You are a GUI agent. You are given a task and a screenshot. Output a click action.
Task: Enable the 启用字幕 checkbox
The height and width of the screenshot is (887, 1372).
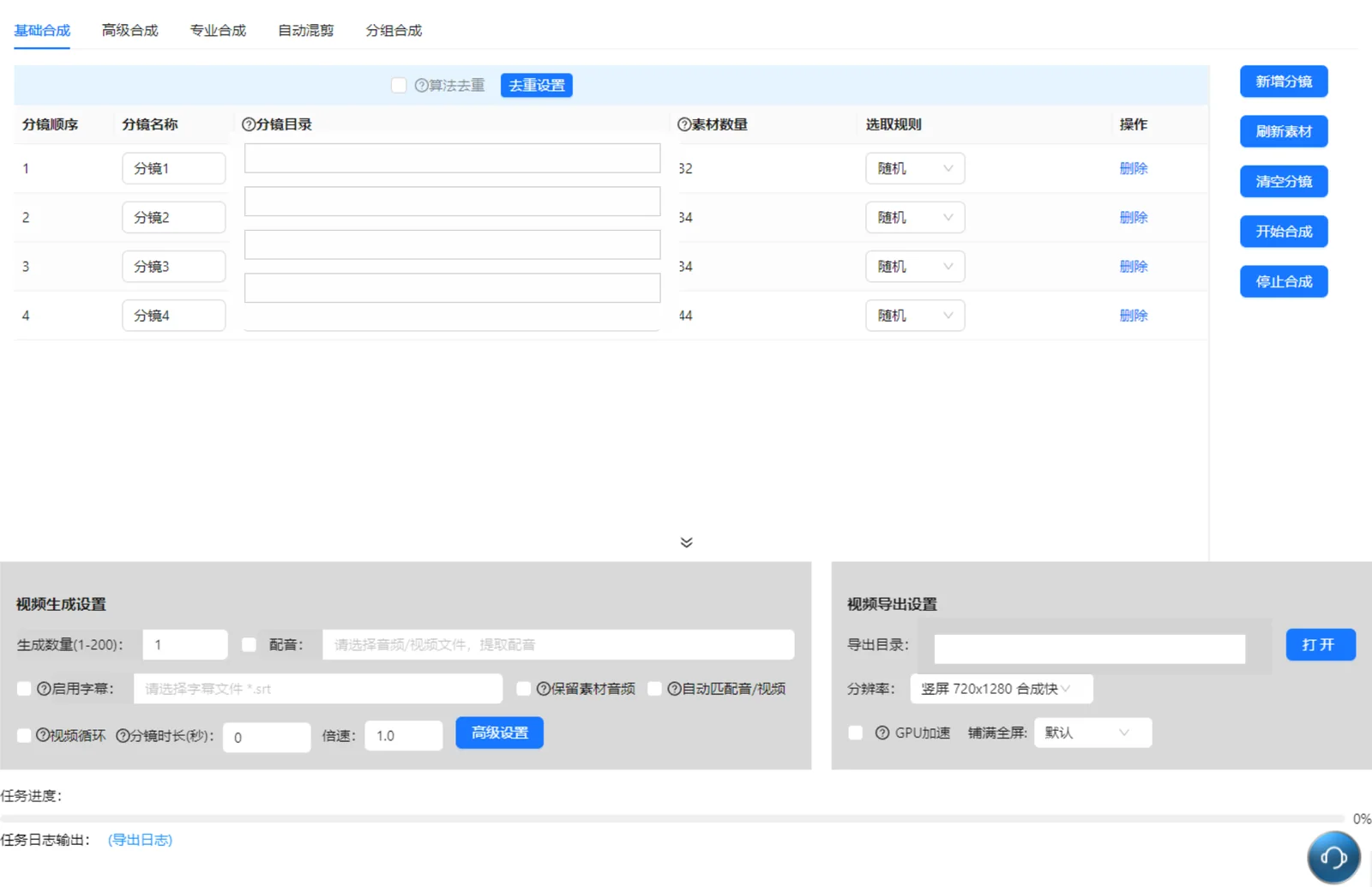coord(24,689)
